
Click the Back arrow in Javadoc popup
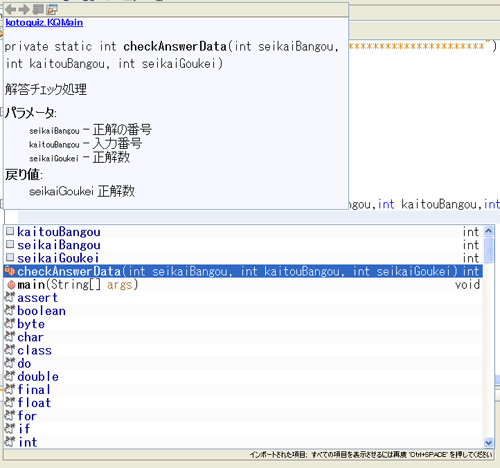[11, 10]
